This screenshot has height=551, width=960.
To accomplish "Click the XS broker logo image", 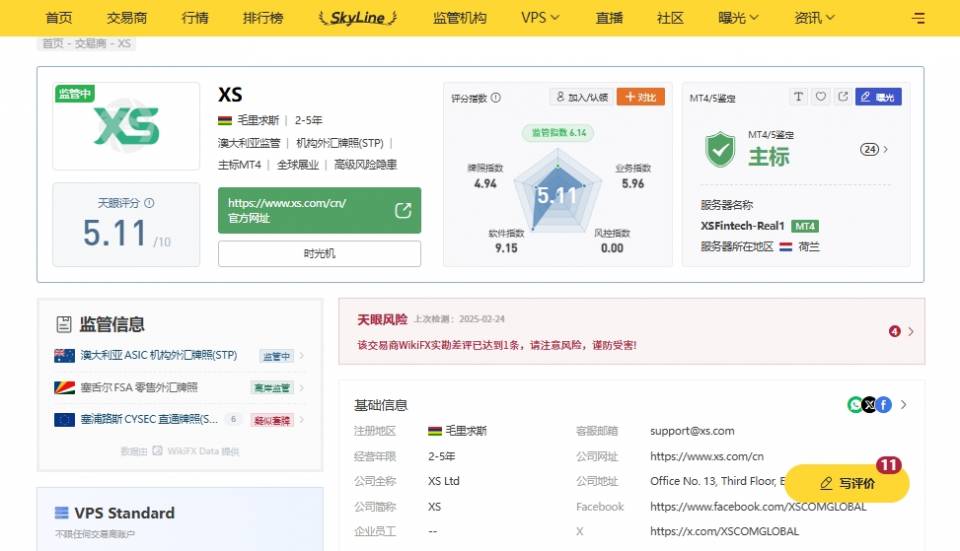I will [x=126, y=126].
